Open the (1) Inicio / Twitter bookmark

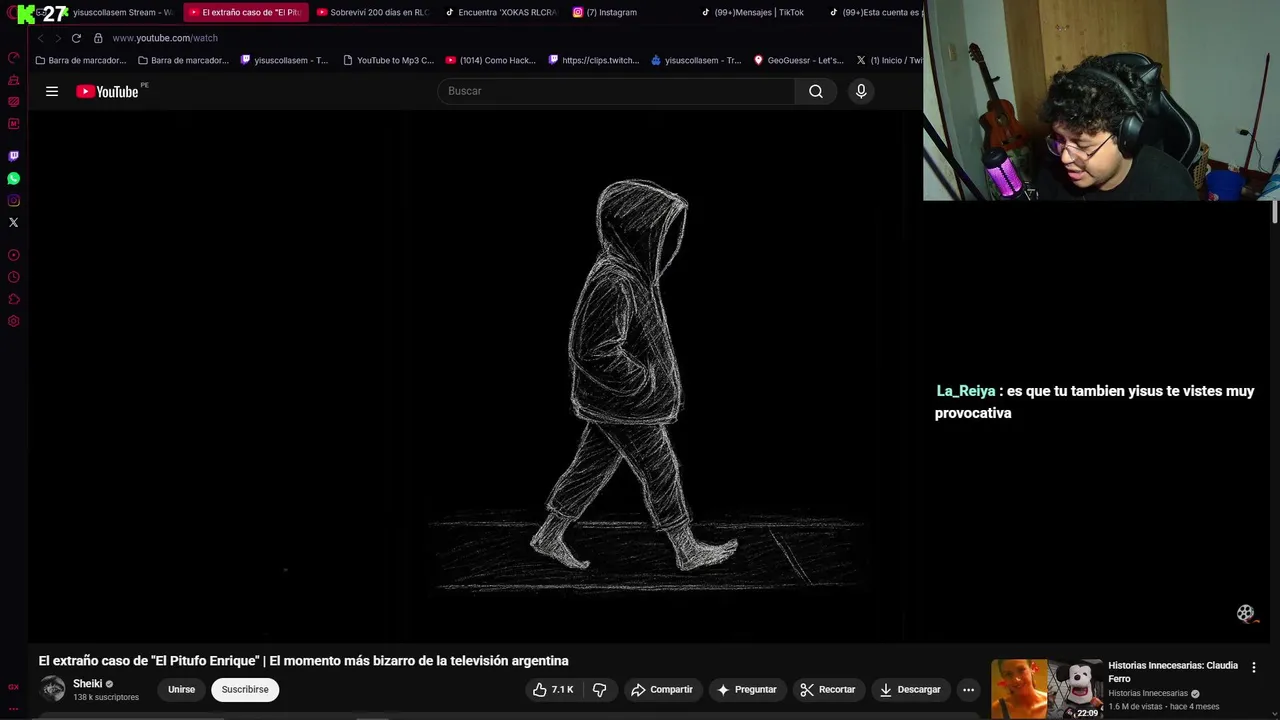[890, 60]
